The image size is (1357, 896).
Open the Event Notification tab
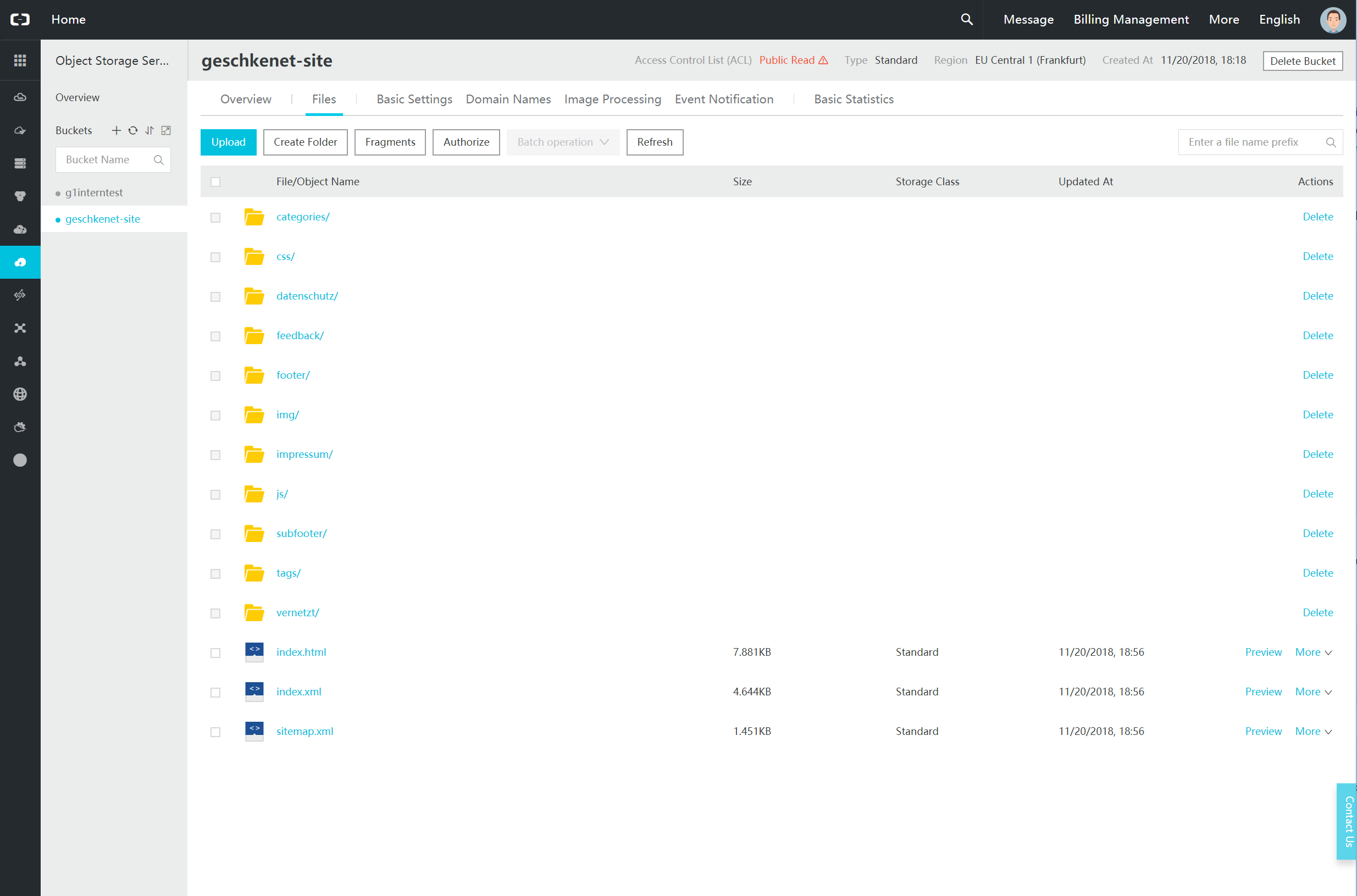(x=724, y=99)
